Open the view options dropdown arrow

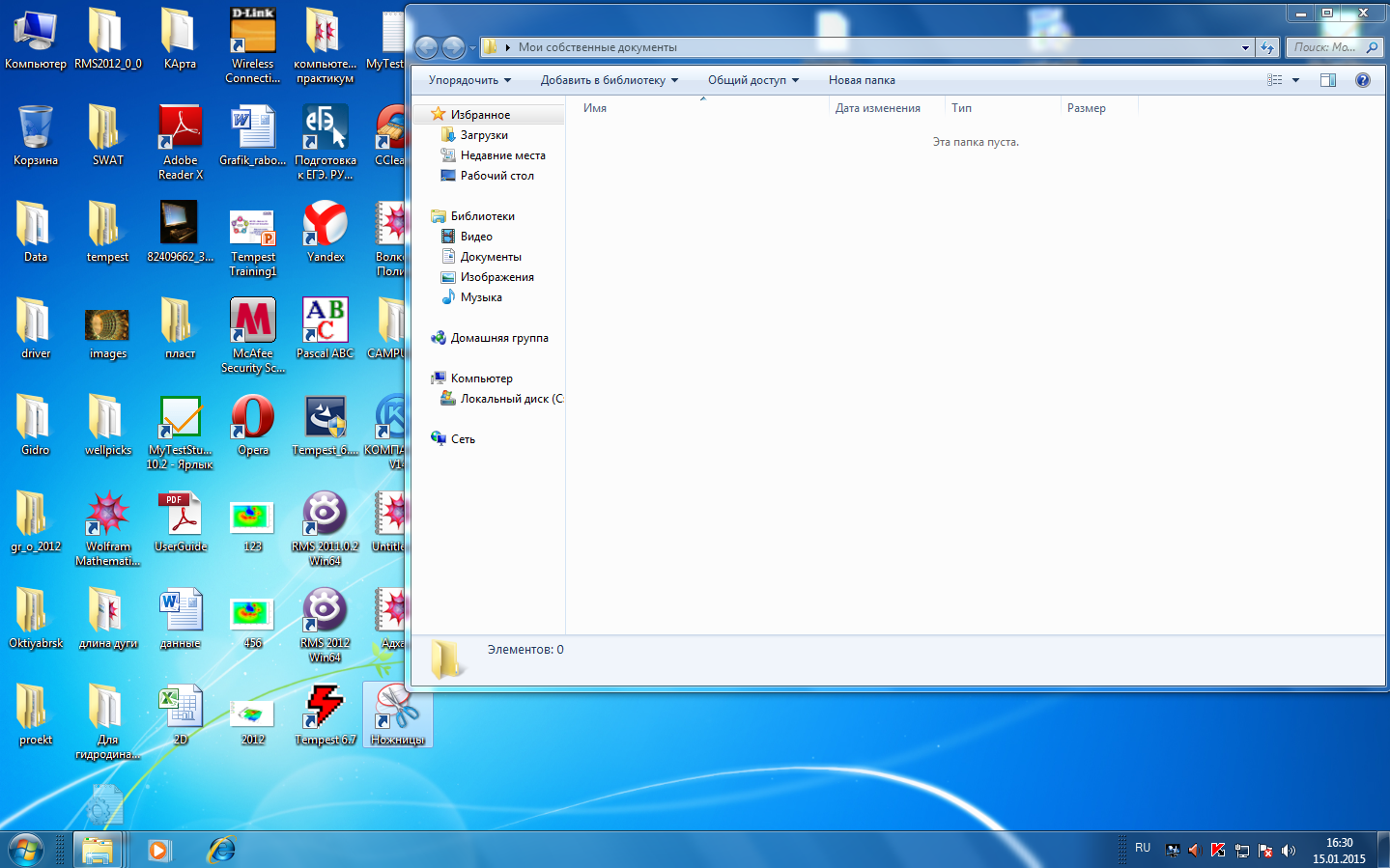click(x=1296, y=80)
